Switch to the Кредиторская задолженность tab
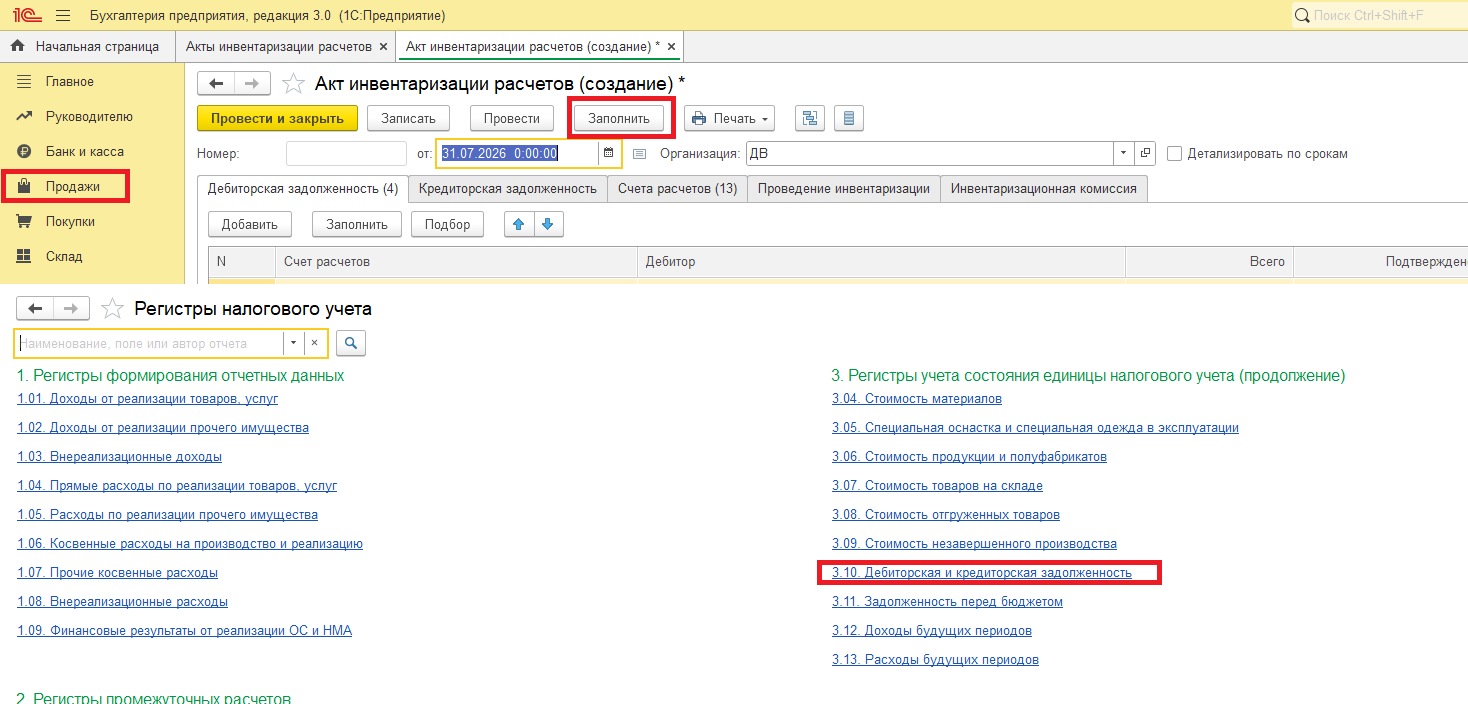 pyautogui.click(x=508, y=188)
